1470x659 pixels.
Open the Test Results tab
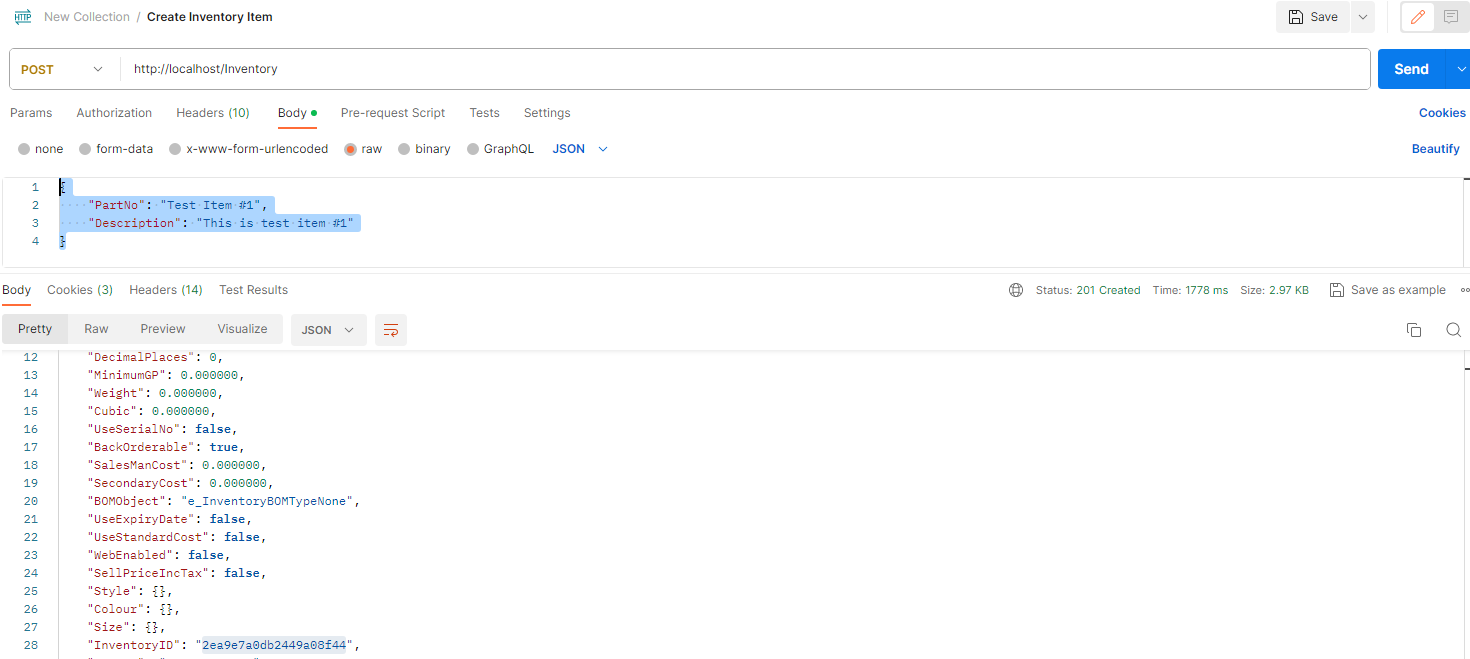253,290
